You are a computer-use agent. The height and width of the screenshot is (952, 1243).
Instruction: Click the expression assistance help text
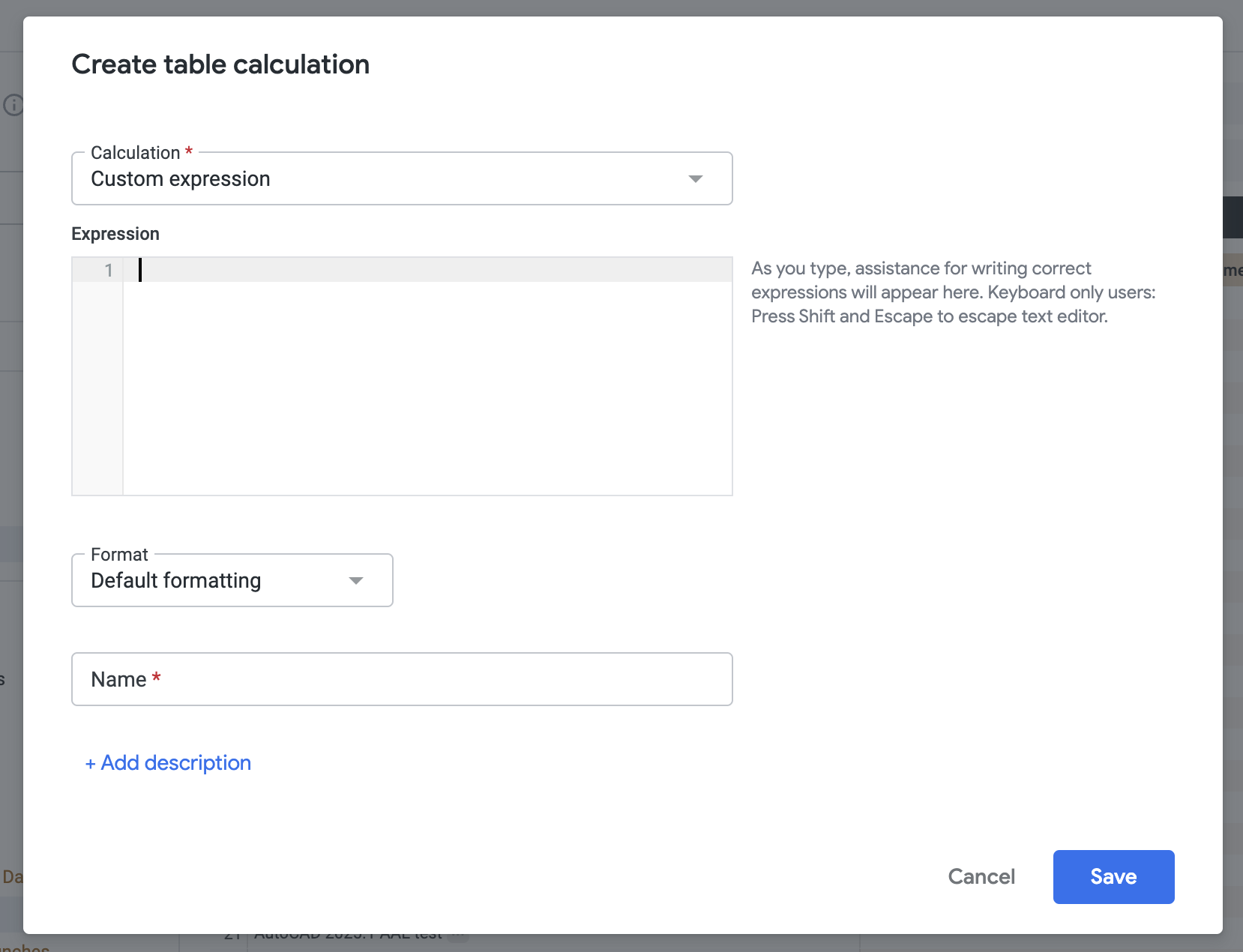click(952, 292)
